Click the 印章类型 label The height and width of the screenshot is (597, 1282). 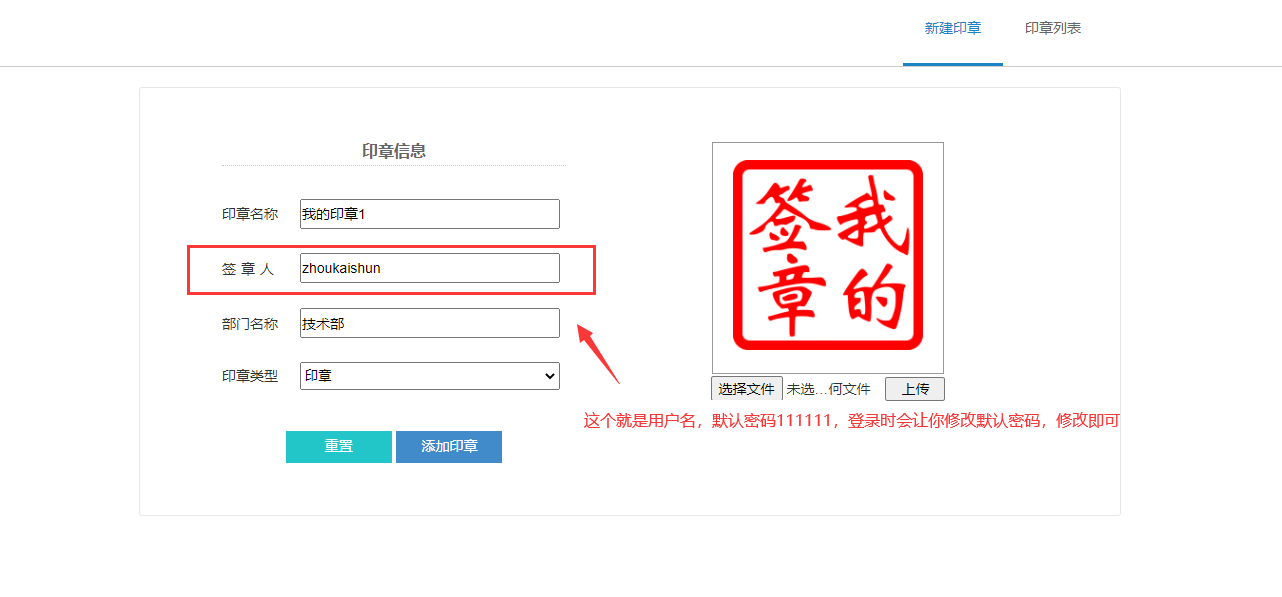(x=250, y=377)
